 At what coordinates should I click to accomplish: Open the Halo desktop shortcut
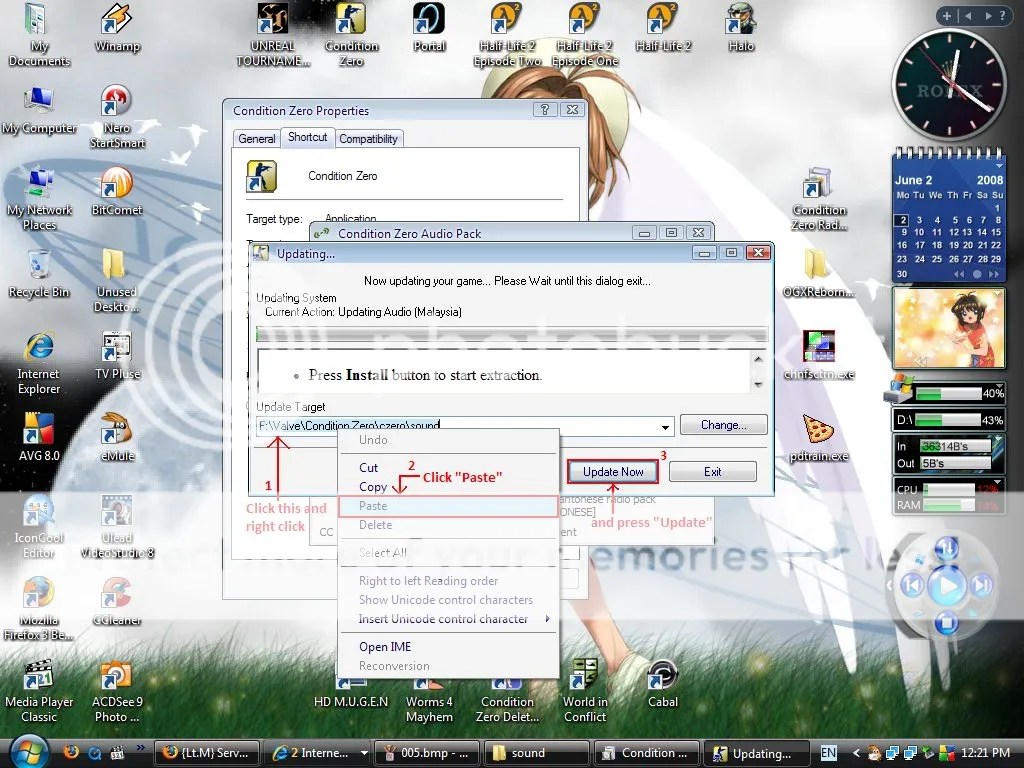pyautogui.click(x=741, y=27)
